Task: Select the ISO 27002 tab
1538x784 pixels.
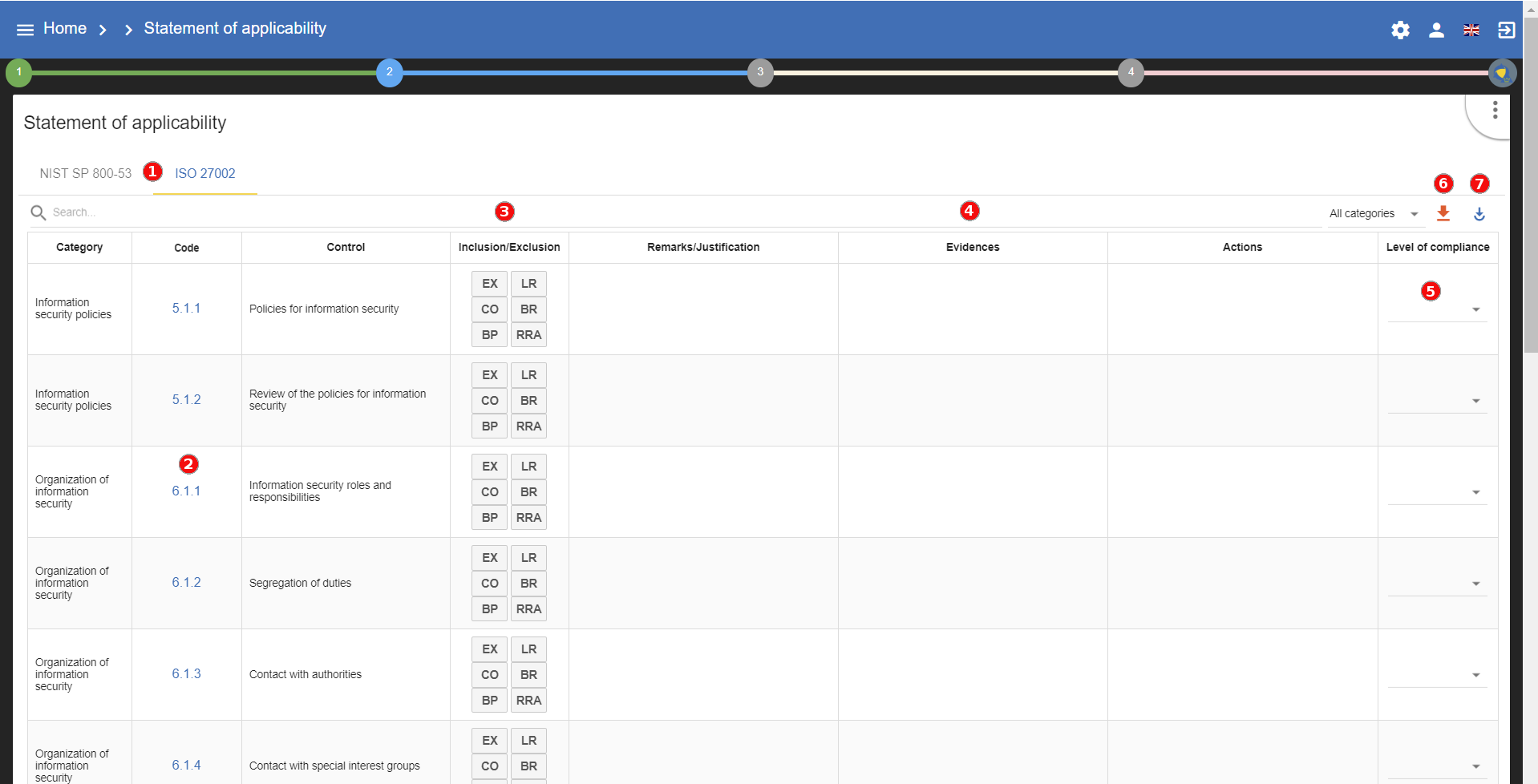Action: click(x=205, y=174)
